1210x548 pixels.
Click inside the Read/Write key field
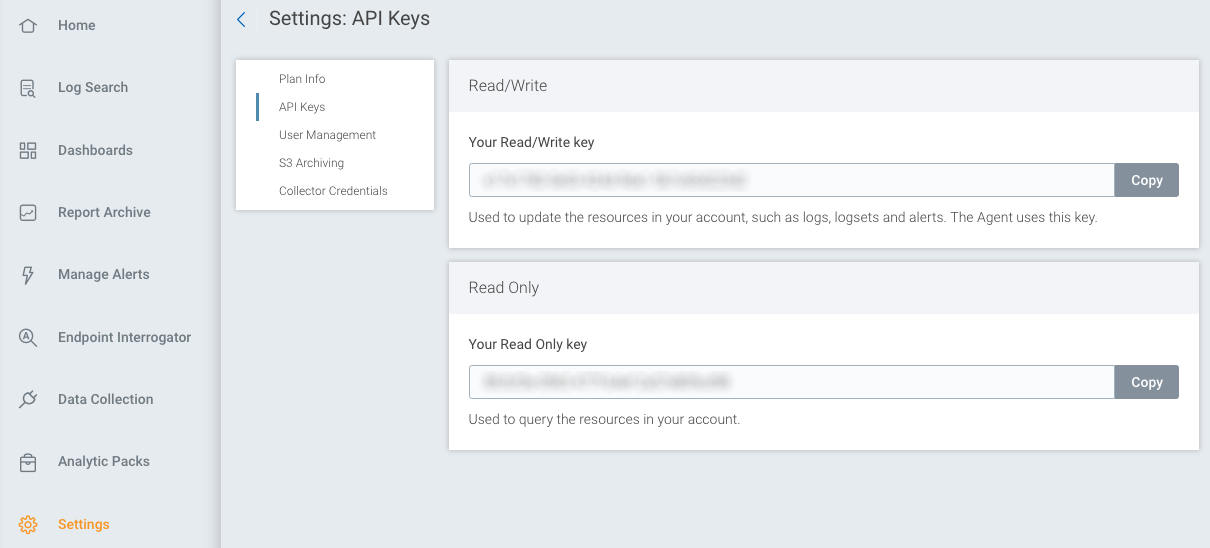pos(790,180)
